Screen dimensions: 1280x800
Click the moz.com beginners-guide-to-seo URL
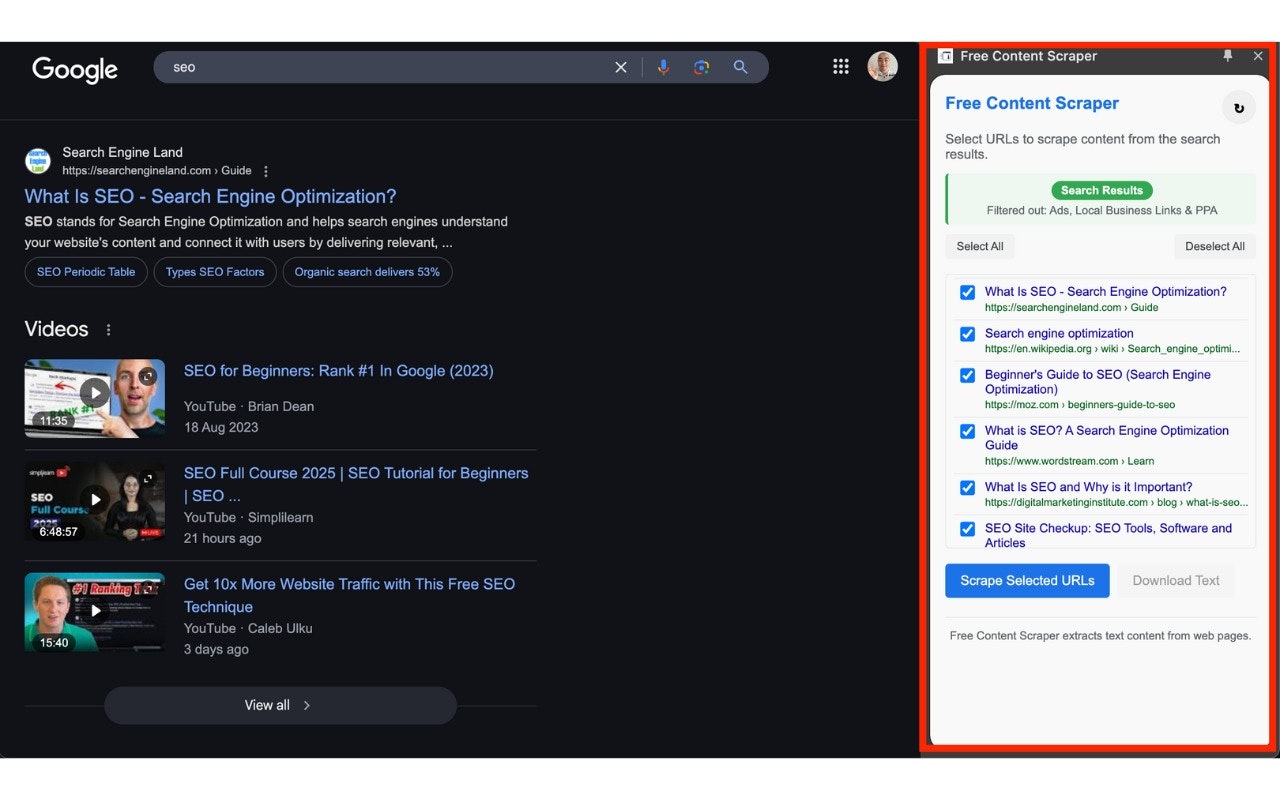pyautogui.click(x=1080, y=405)
